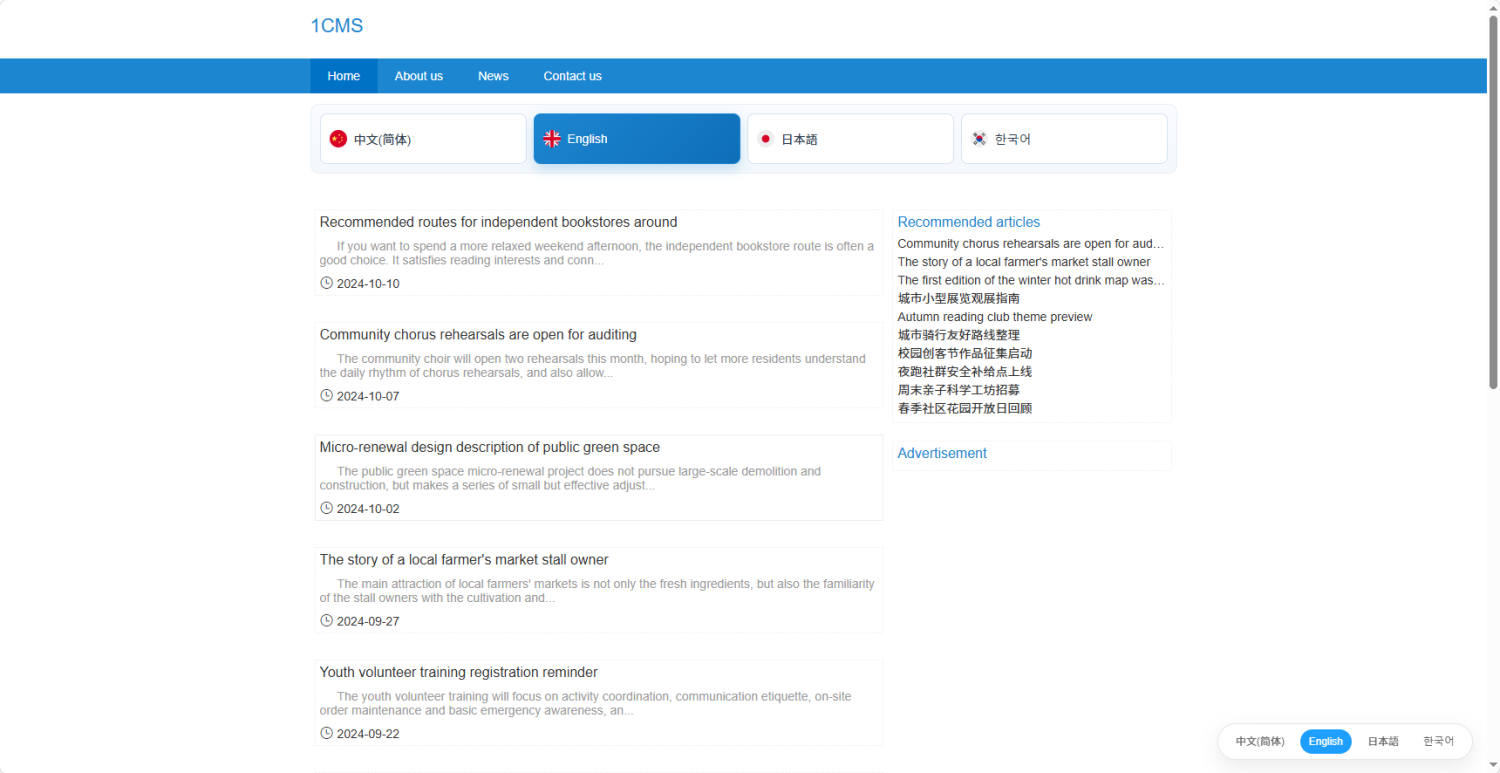This screenshot has height=773, width=1500.
Task: Open sidebar link '春季社区花园开放日回顾'
Action: click(965, 408)
